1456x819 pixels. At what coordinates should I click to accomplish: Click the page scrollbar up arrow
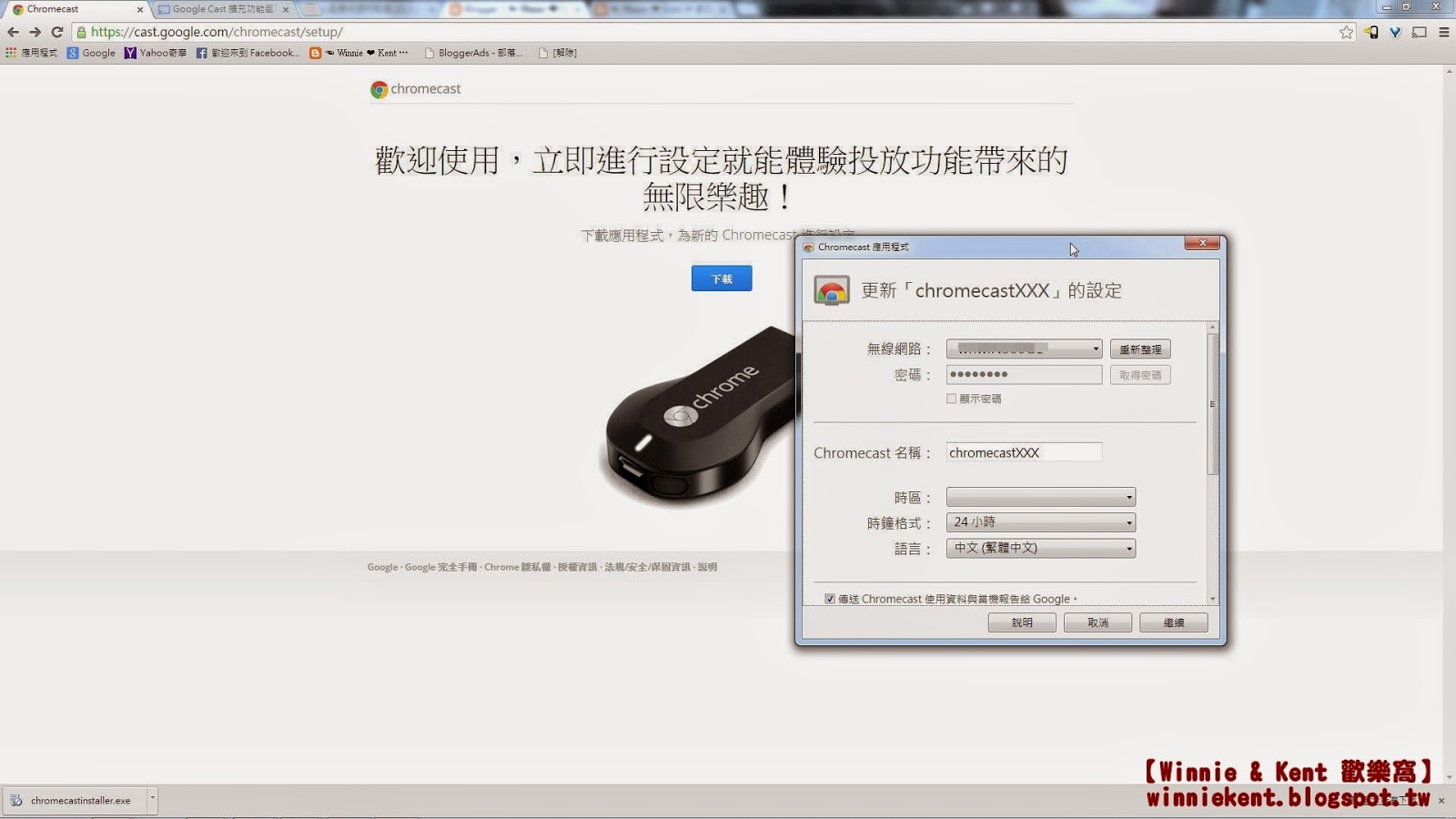(x=1449, y=72)
